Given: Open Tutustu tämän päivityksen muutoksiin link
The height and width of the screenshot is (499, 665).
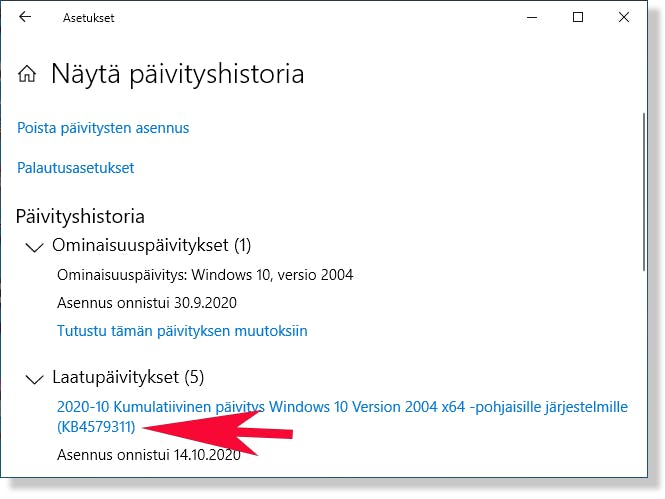Looking at the screenshot, I should pyautogui.click(x=182, y=331).
